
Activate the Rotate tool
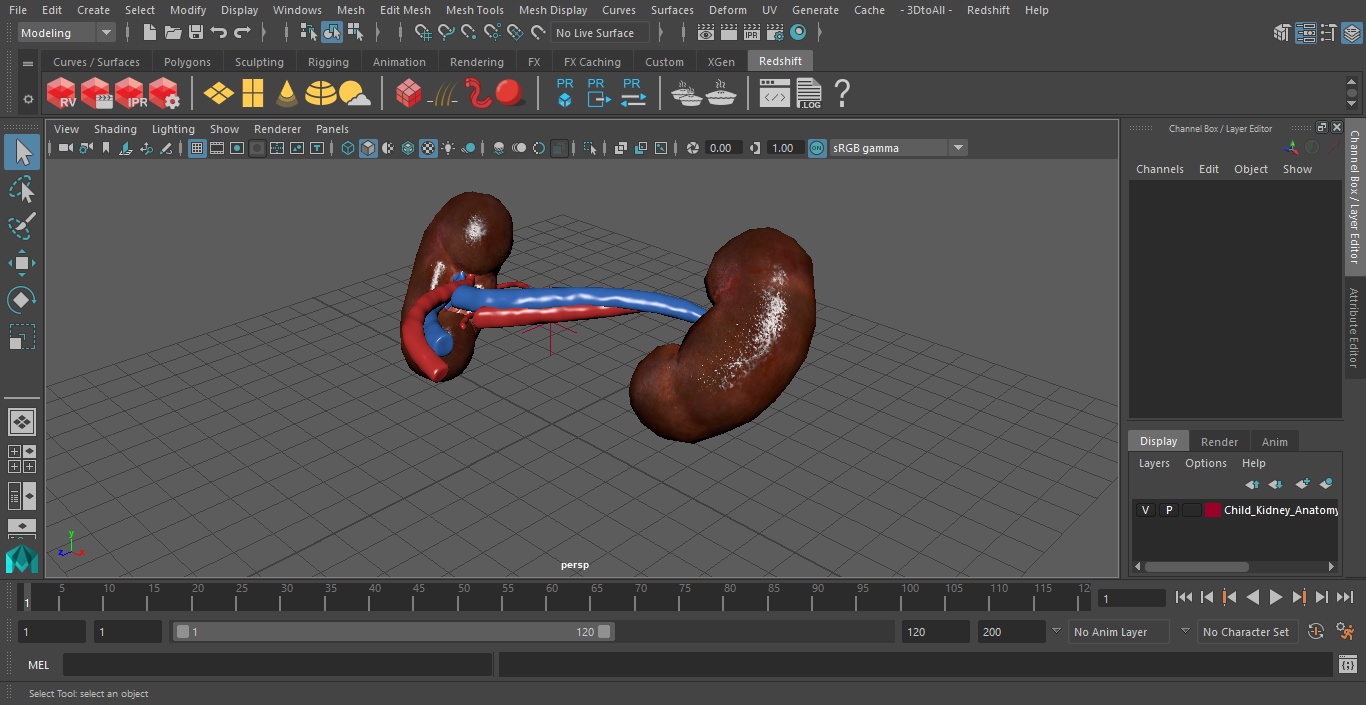coord(21,300)
